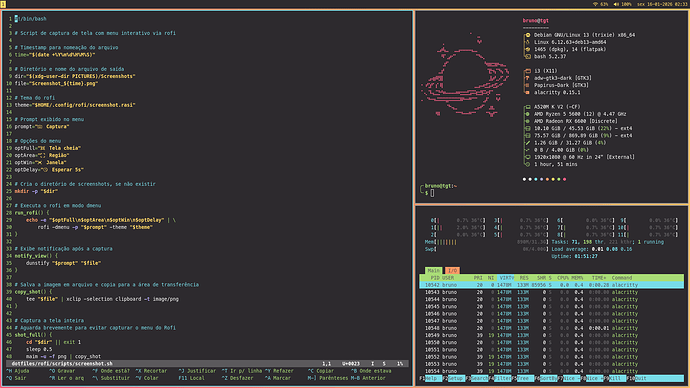Click the disk icon beside 75.57 GiB / 869.09 GiB
Screen dimensions: 690x388
tap(528, 135)
